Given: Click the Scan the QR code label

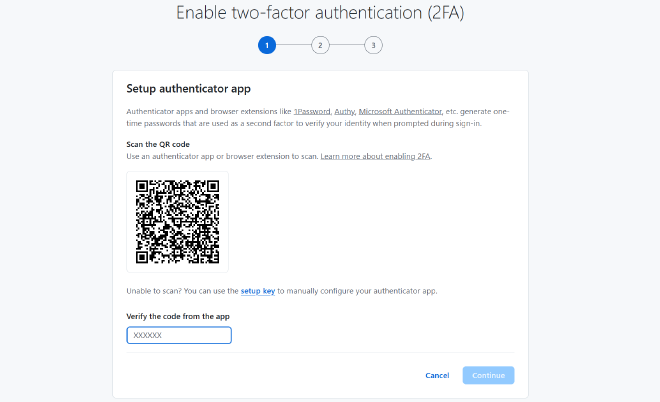Looking at the screenshot, I should pyautogui.click(x=158, y=145).
